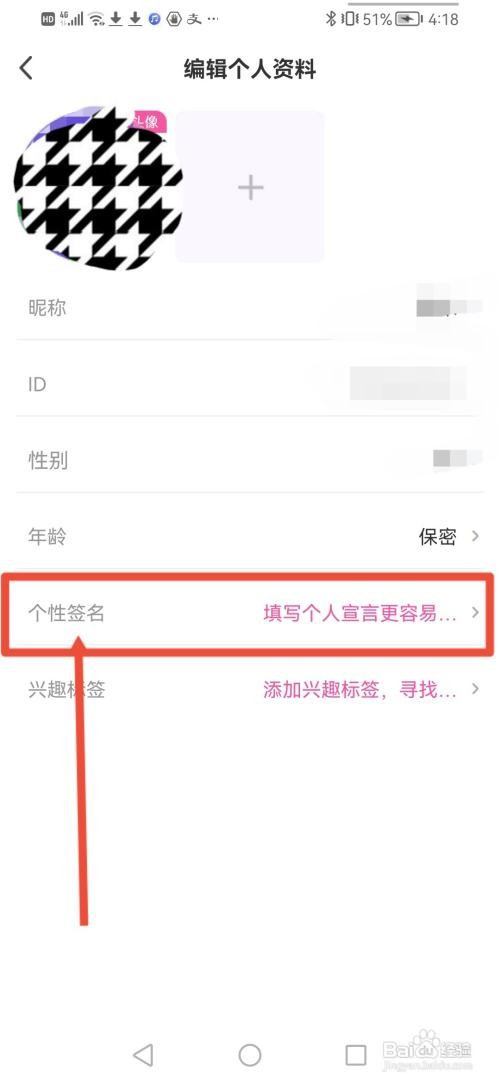Tap the battery indicator in status bar
This screenshot has height=1083, width=500.
point(409,19)
